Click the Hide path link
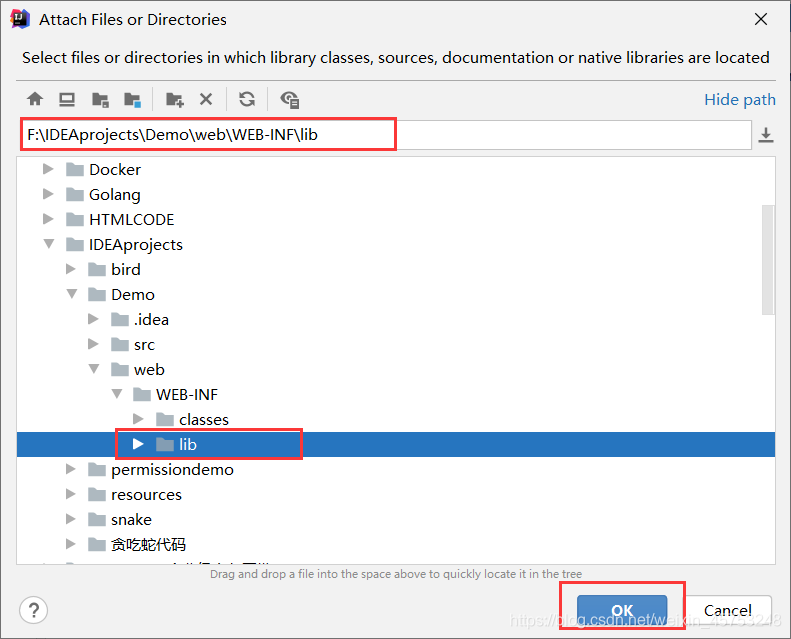 click(x=740, y=99)
